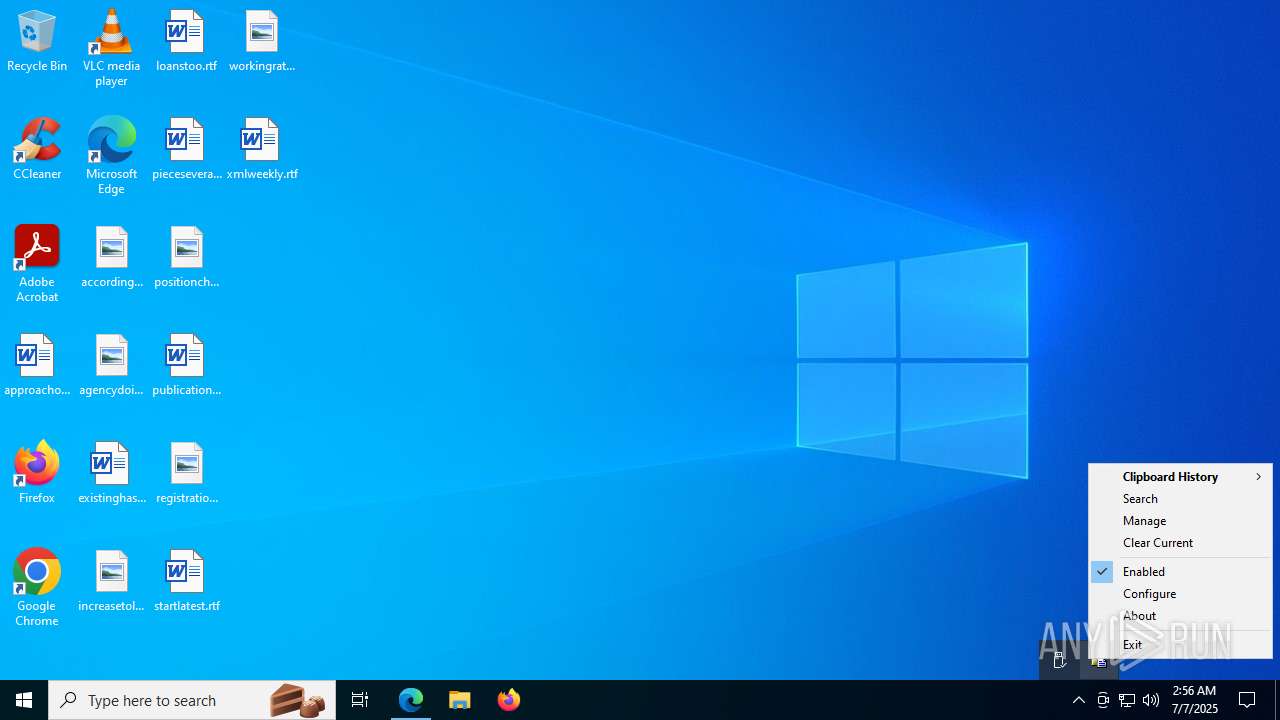The image size is (1280, 720).
Task: Open the network status tray icon
Action: pyautogui.click(x=1127, y=700)
